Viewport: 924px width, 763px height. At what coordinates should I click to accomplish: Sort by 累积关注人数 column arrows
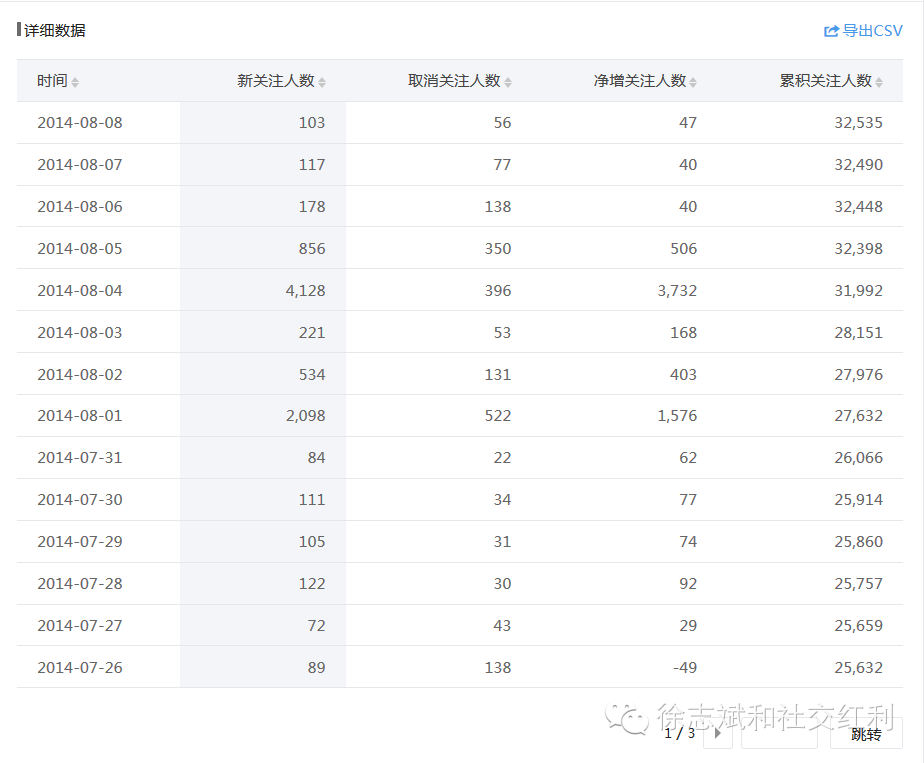pyautogui.click(x=879, y=82)
